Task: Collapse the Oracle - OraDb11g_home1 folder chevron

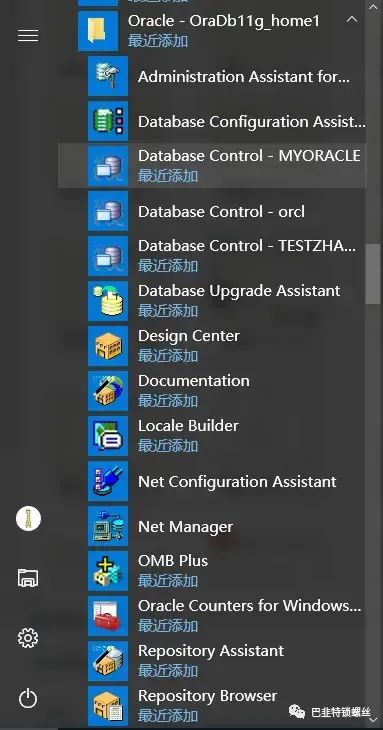Action: 352,20
